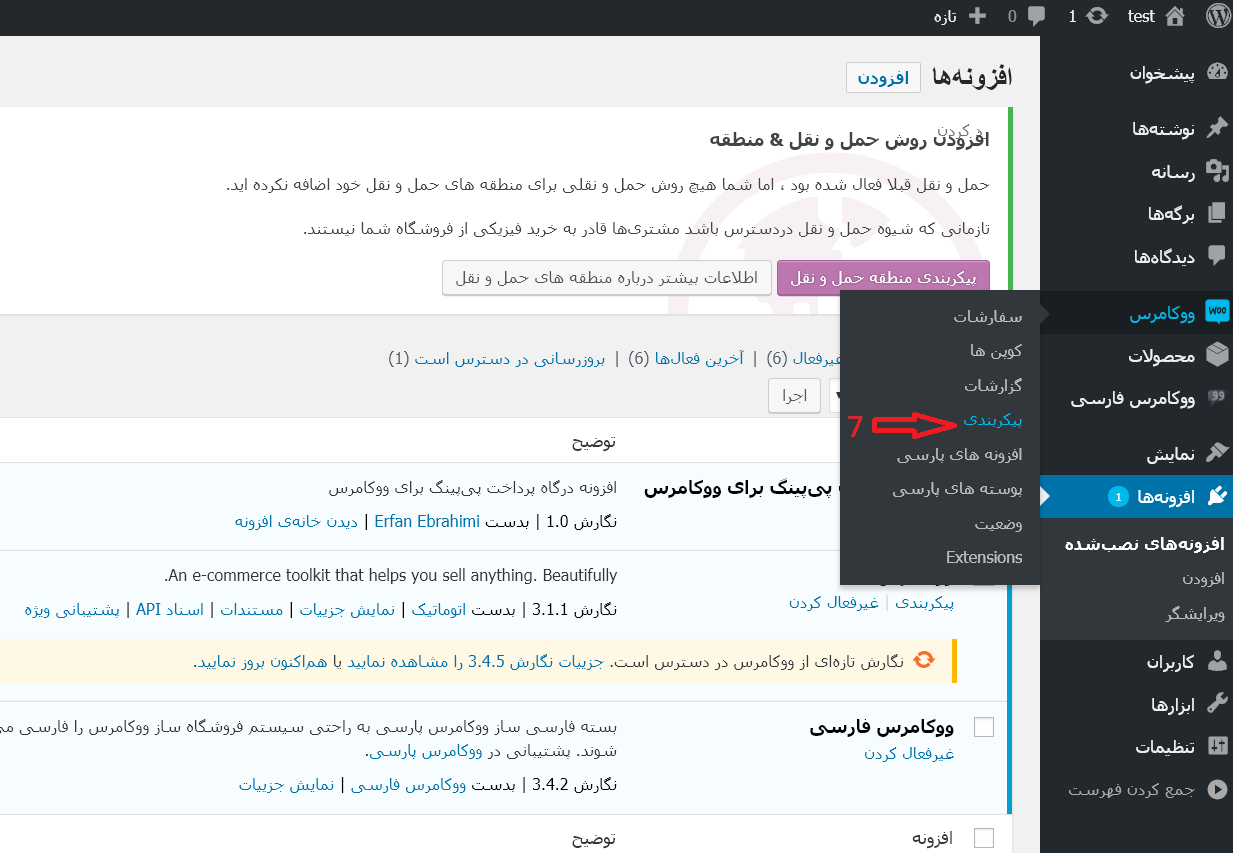This screenshot has width=1233, height=853.
Task: Click bold ووکامرس فارسی plugin title
Action: pyautogui.click(x=882, y=727)
